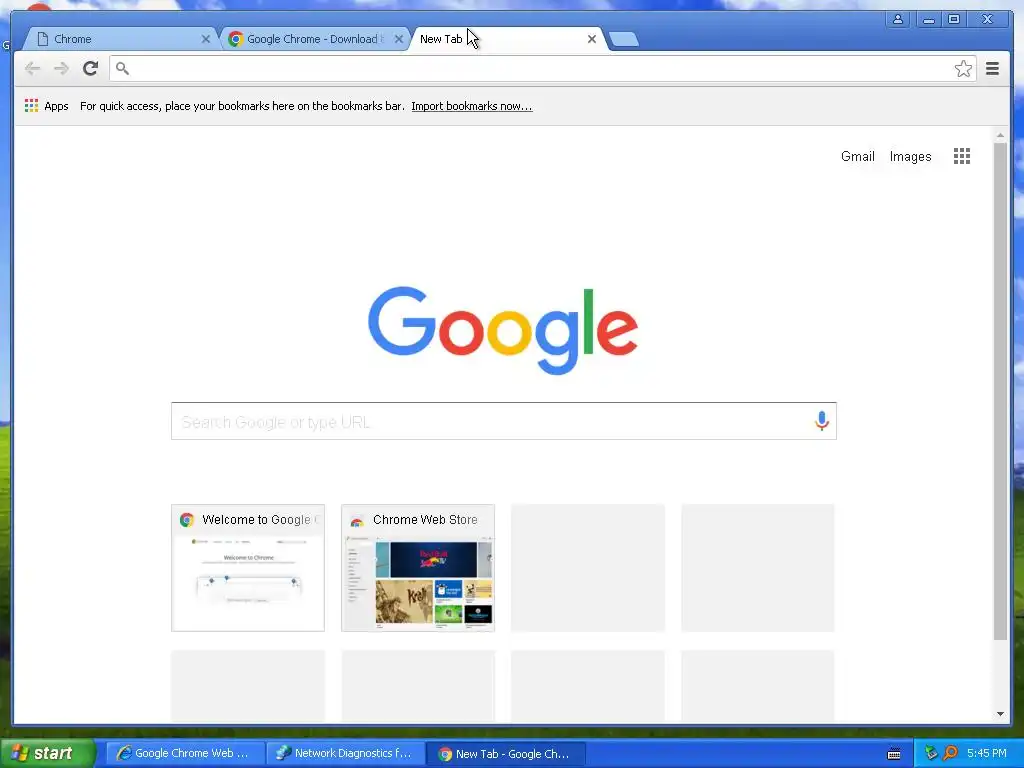The image size is (1024, 768).
Task: Click the Google logo
Action: [503, 330]
